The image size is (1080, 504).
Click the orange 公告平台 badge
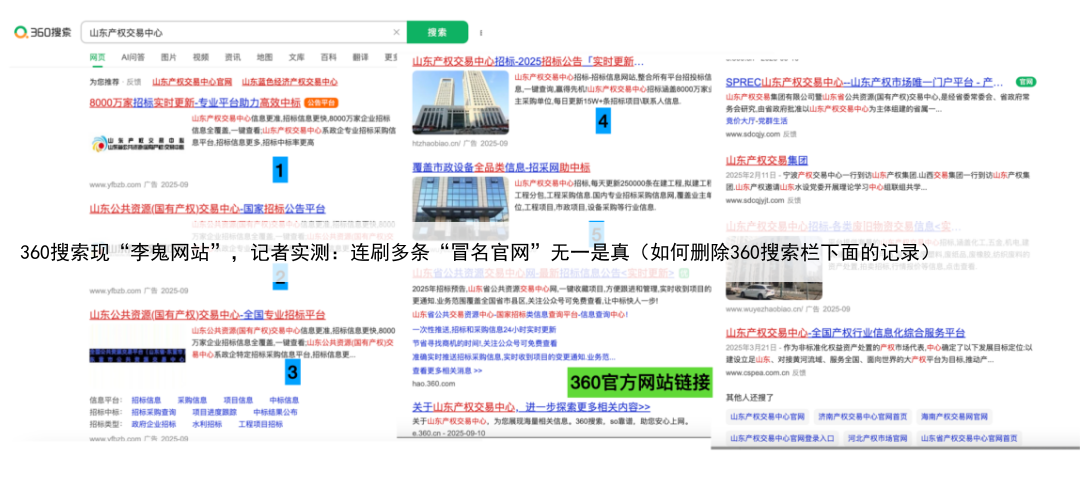(x=321, y=102)
